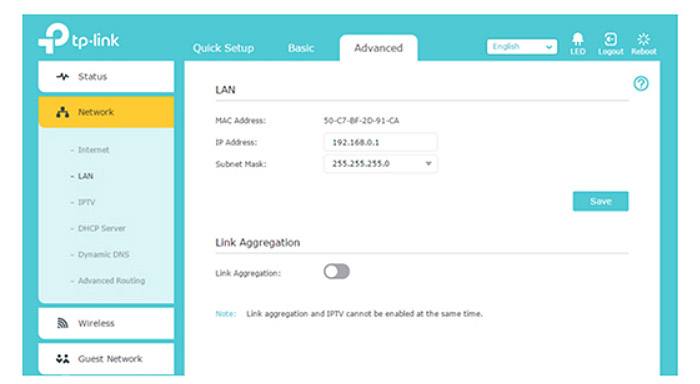700x384 pixels.
Task: Switch to the Quick Setup tab
Action: 223,48
